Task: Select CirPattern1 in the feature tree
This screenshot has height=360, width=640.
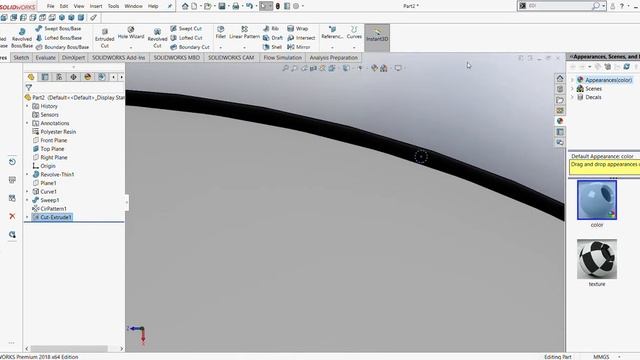Action: pos(49,209)
